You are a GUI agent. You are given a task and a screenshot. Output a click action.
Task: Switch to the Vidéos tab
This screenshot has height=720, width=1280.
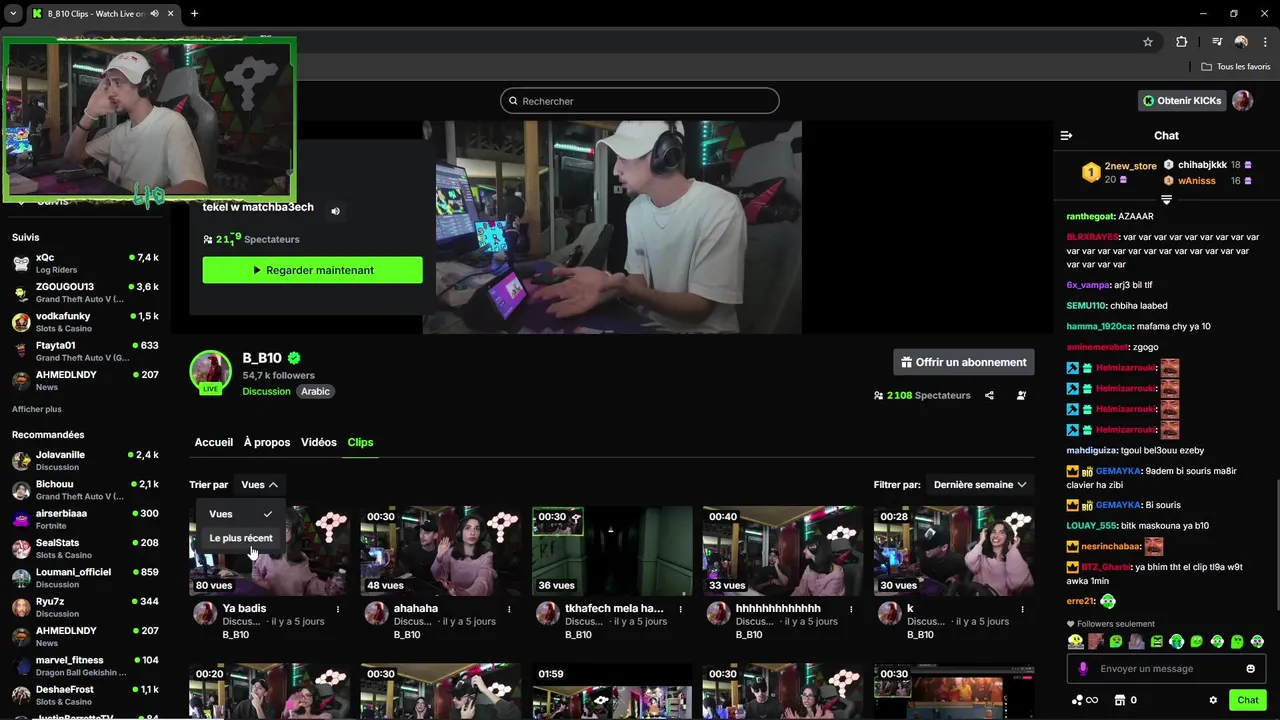pyautogui.click(x=319, y=442)
